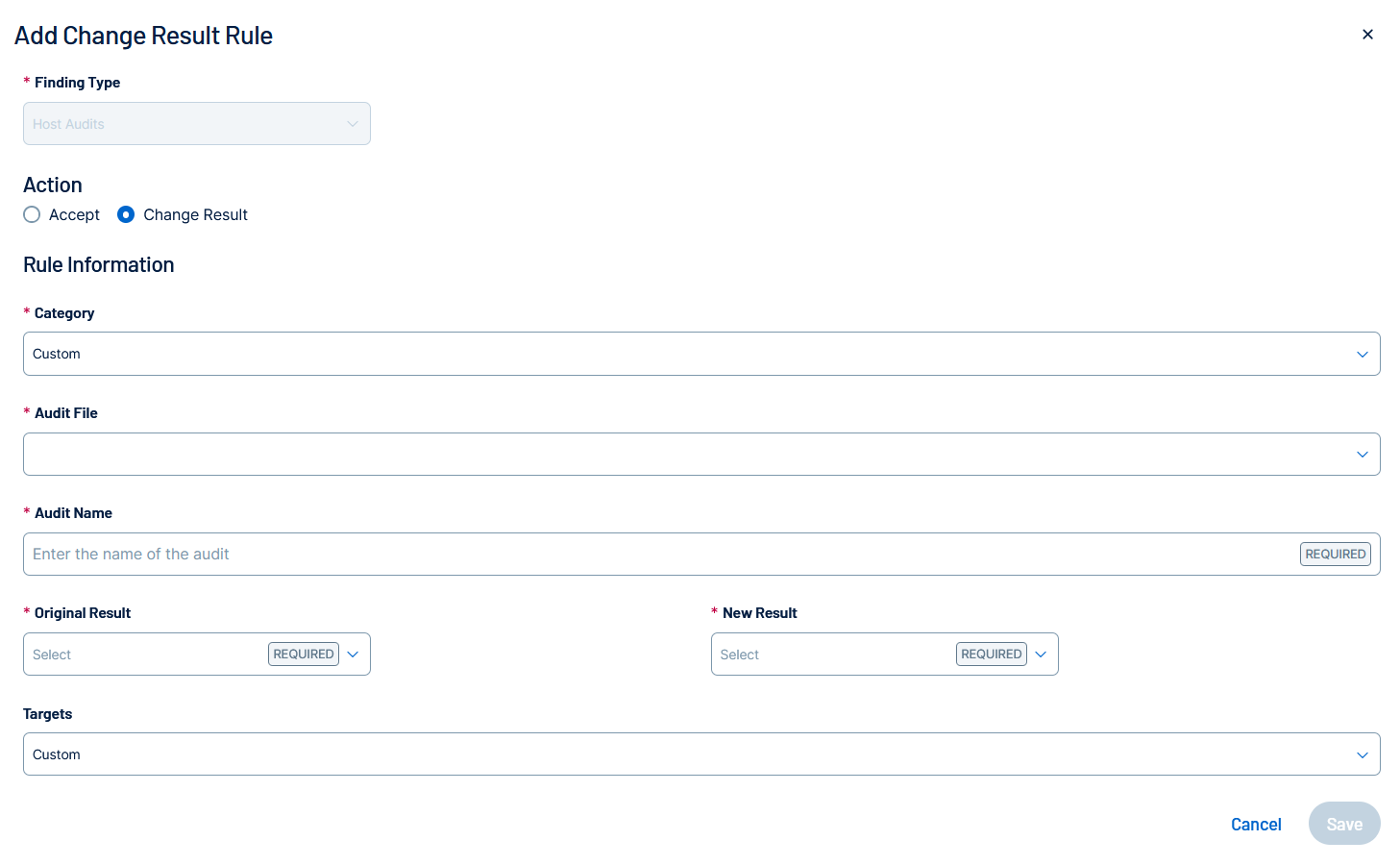Click the Audit File chevron arrow
The width and height of the screenshot is (1400, 865).
1362,455
